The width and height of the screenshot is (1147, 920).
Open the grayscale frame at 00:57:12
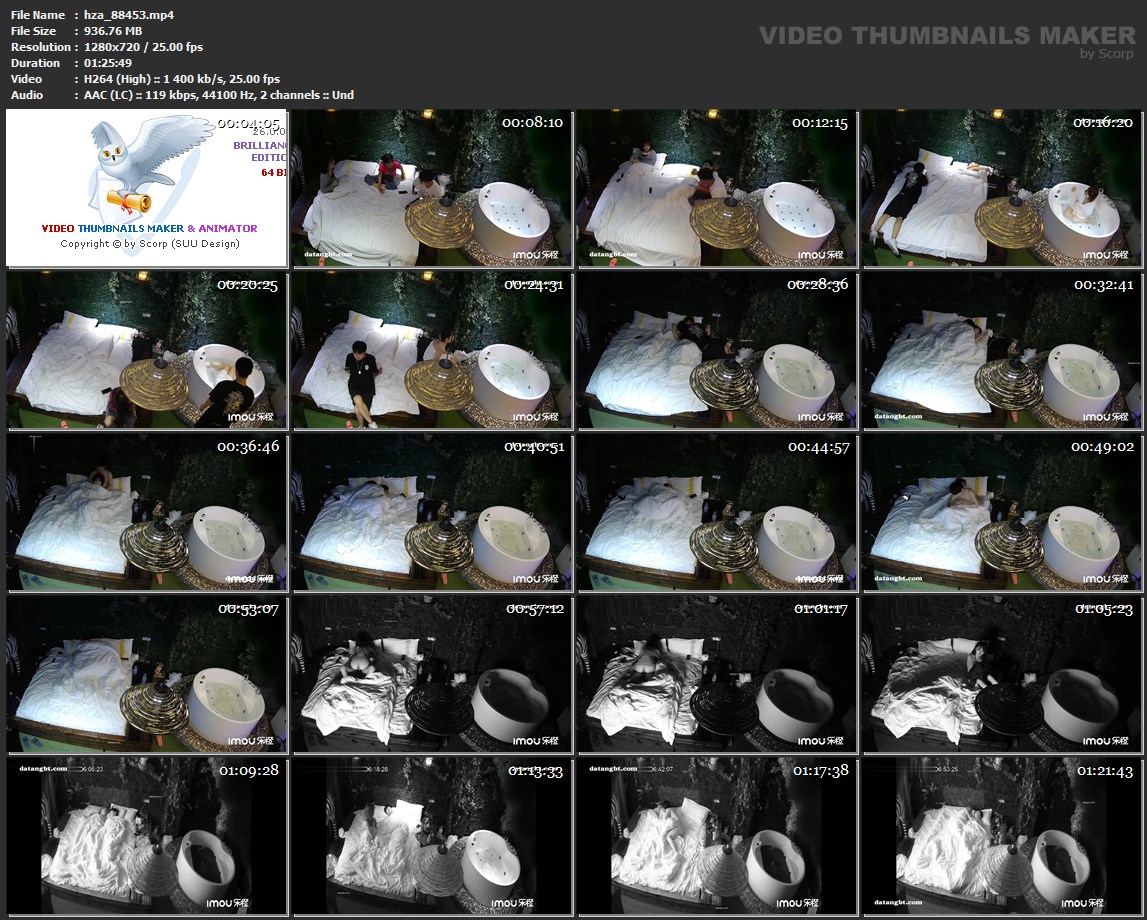(x=432, y=674)
